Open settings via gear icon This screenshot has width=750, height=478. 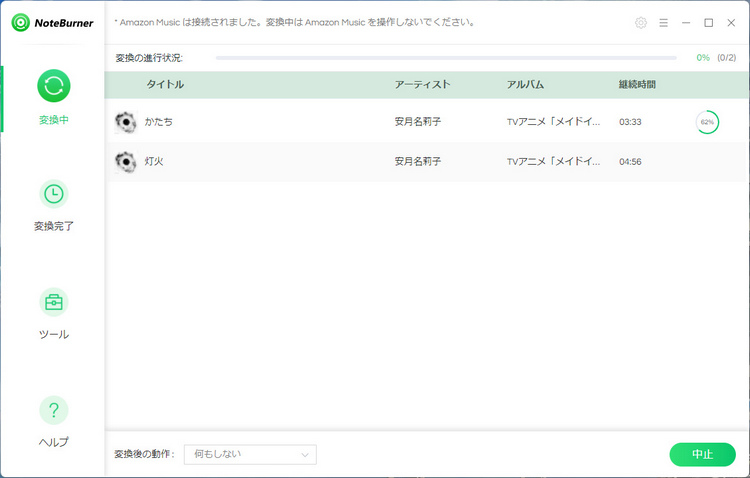coord(640,22)
